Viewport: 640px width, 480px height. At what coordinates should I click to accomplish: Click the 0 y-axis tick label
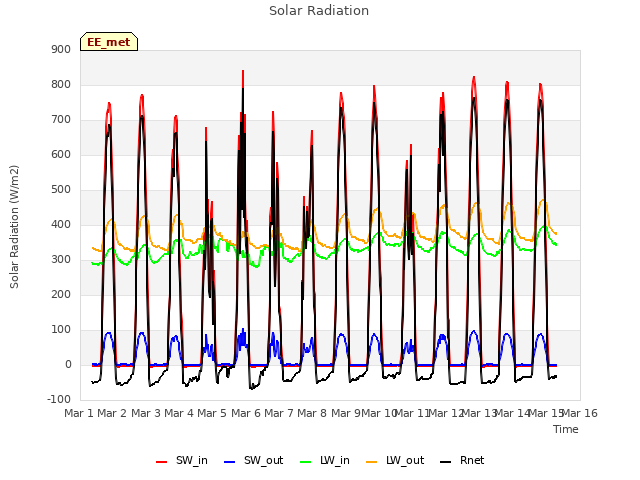point(68,365)
